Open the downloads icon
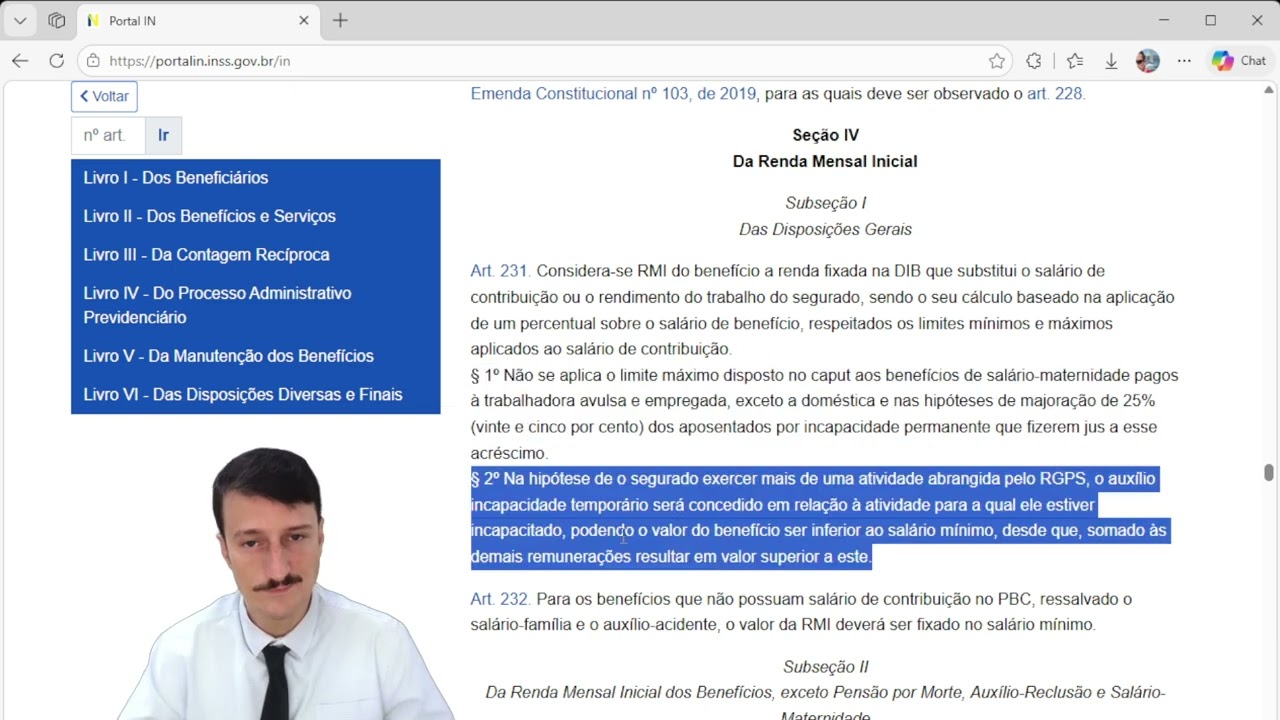Screen dimensions: 1280x720 coord(1111,61)
